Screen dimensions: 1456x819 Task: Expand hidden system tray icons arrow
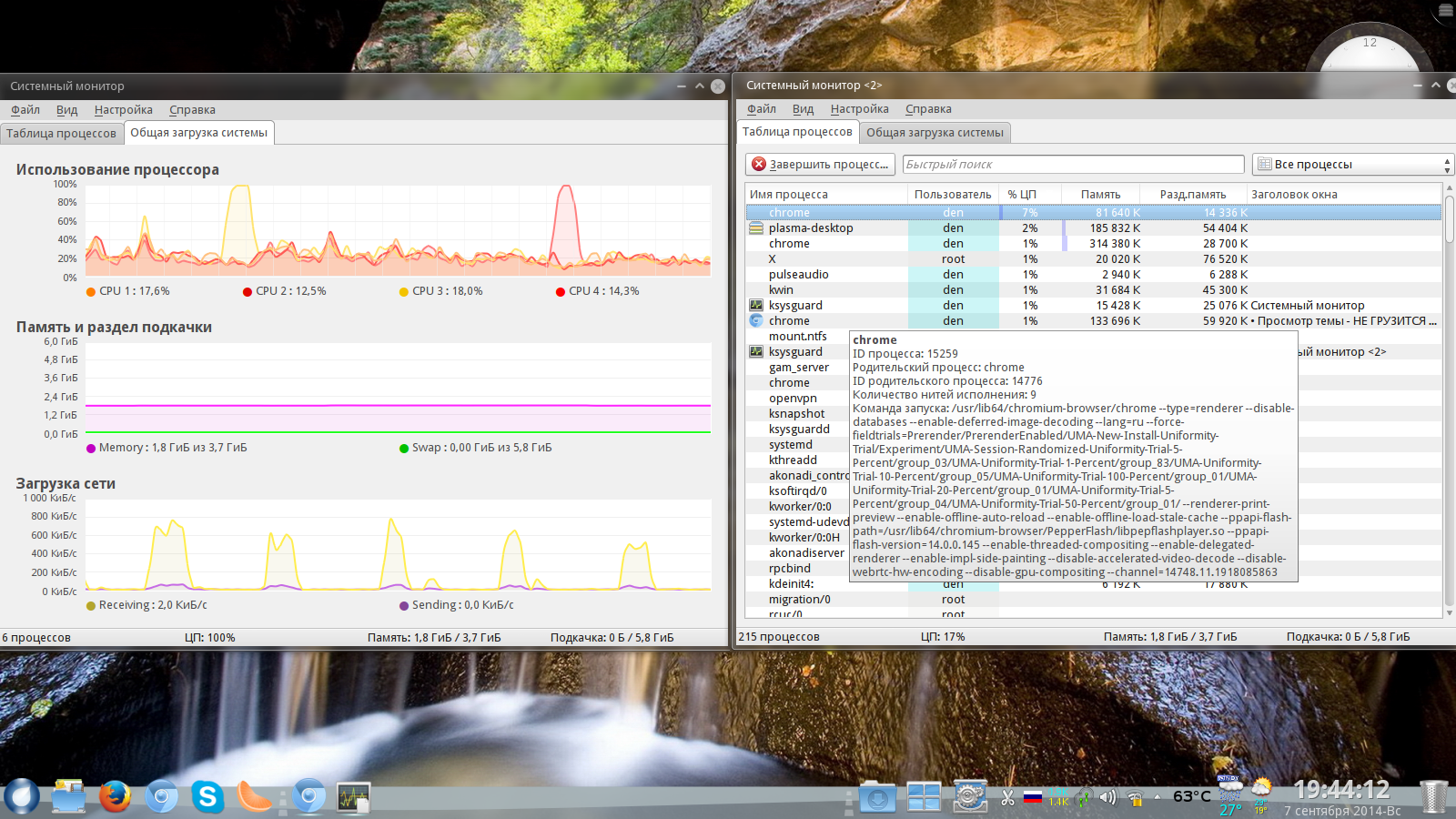[x=1158, y=797]
